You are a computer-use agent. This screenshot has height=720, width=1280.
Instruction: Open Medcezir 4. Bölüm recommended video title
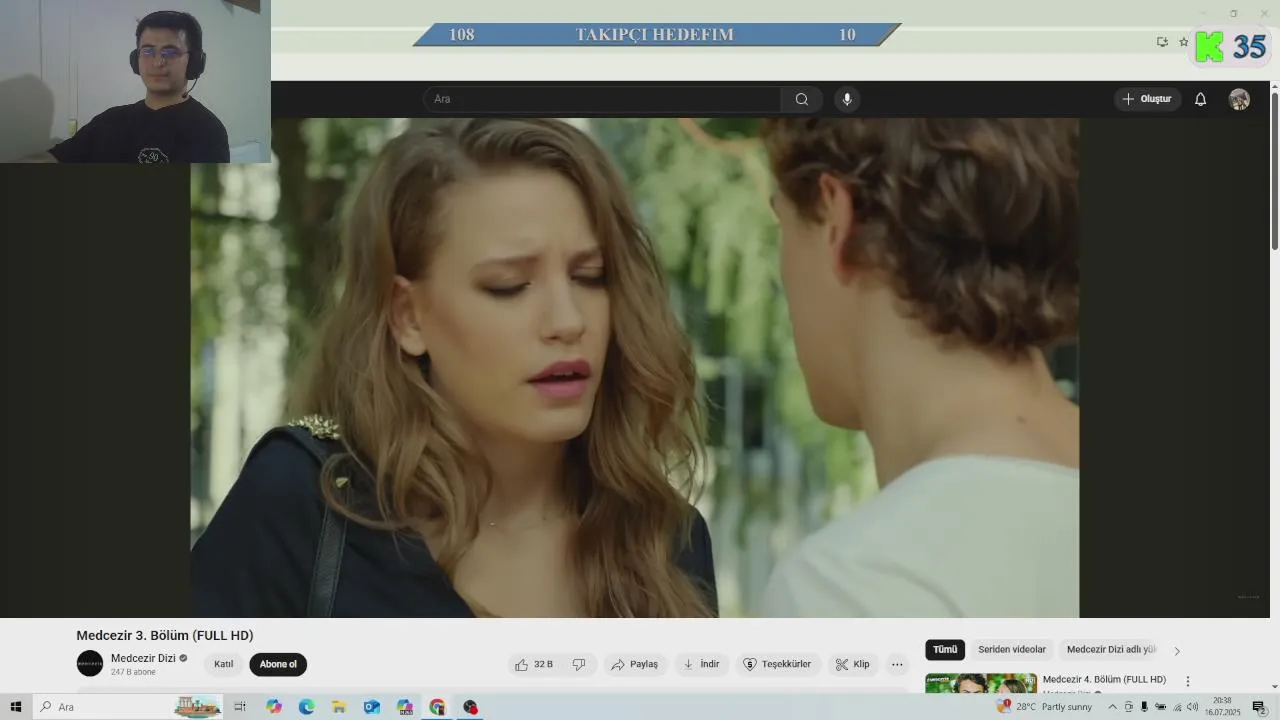pos(1104,680)
